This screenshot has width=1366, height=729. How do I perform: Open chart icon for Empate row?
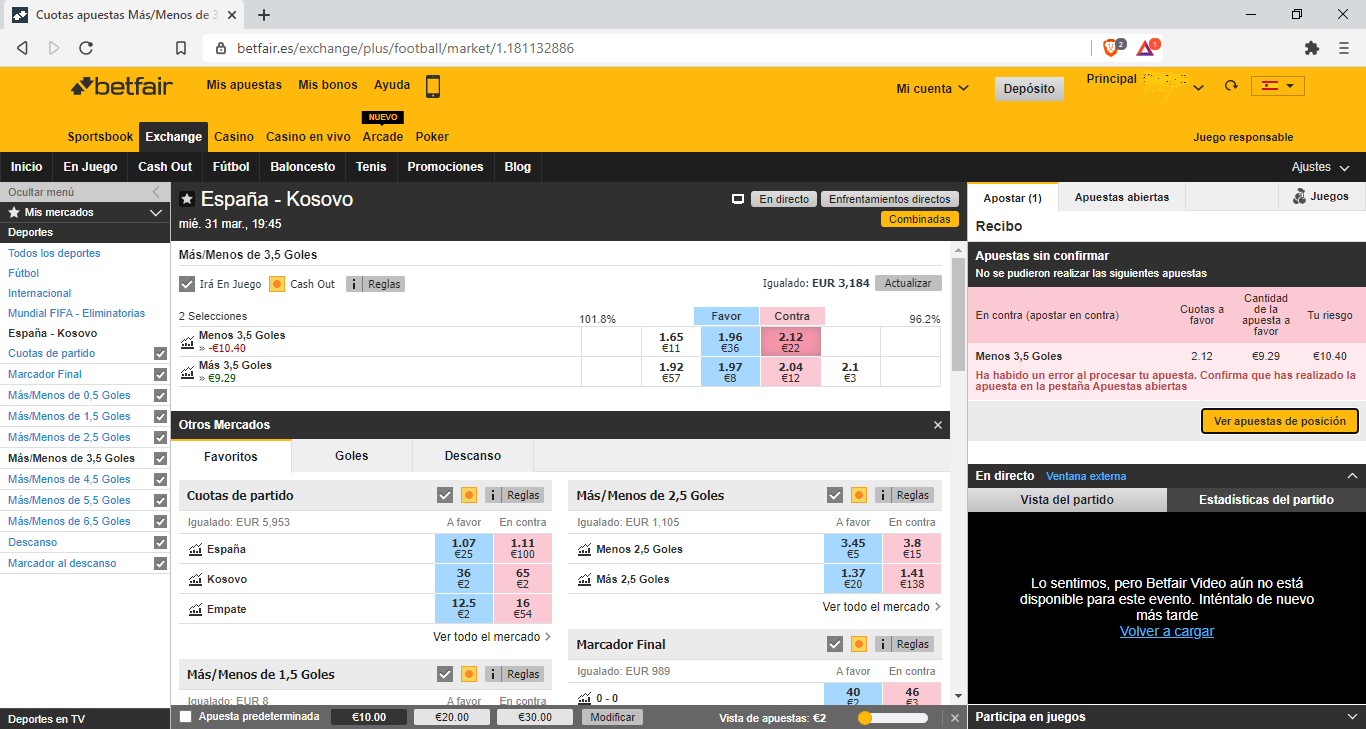coord(195,609)
